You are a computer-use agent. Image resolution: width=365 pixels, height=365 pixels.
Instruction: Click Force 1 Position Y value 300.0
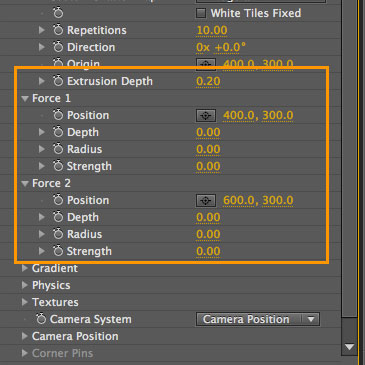278,115
